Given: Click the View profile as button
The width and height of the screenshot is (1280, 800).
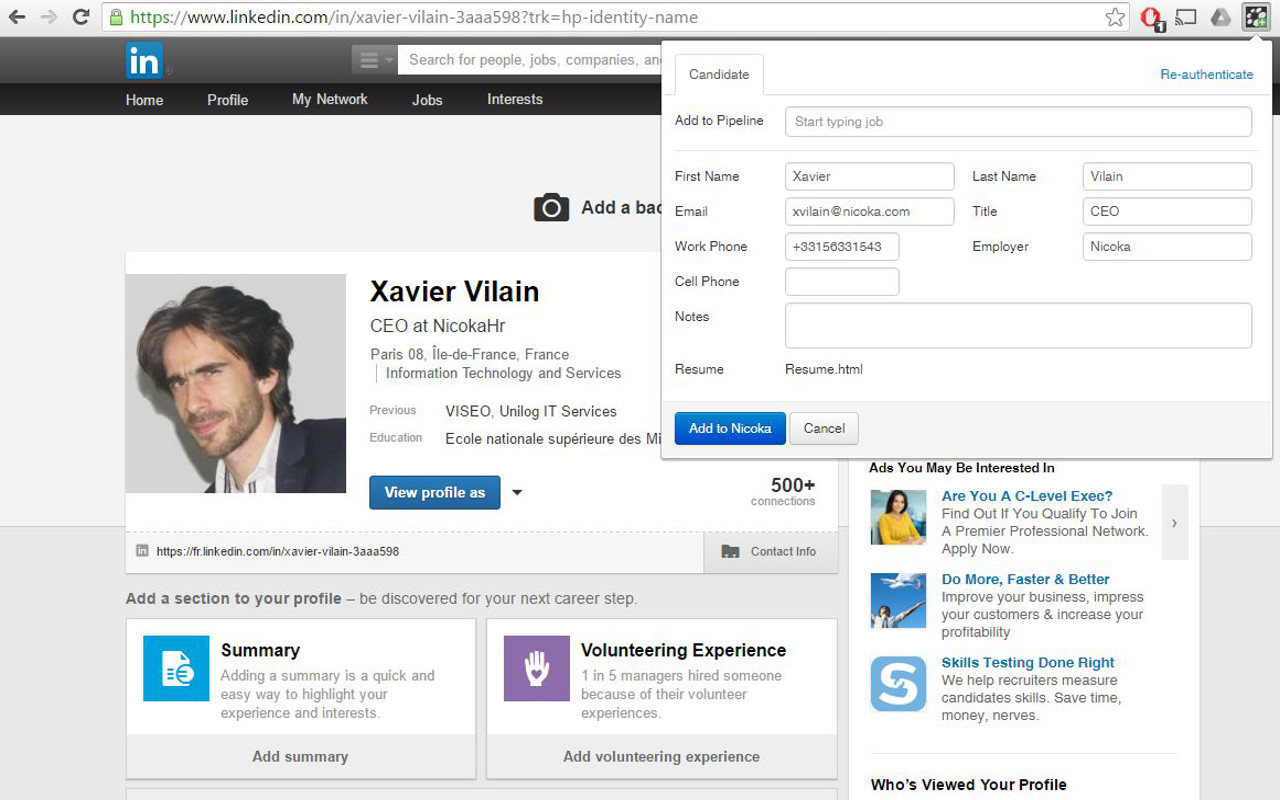Looking at the screenshot, I should click(434, 492).
